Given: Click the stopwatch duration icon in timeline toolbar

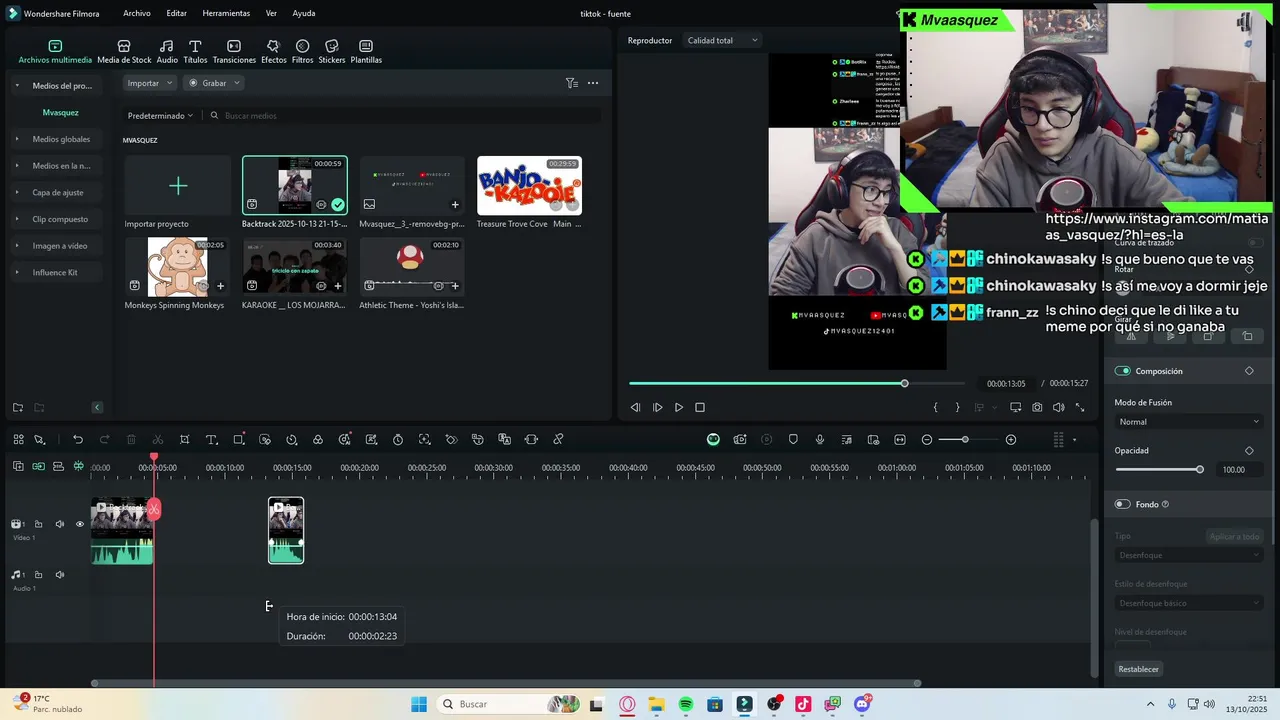Looking at the screenshot, I should point(398,439).
